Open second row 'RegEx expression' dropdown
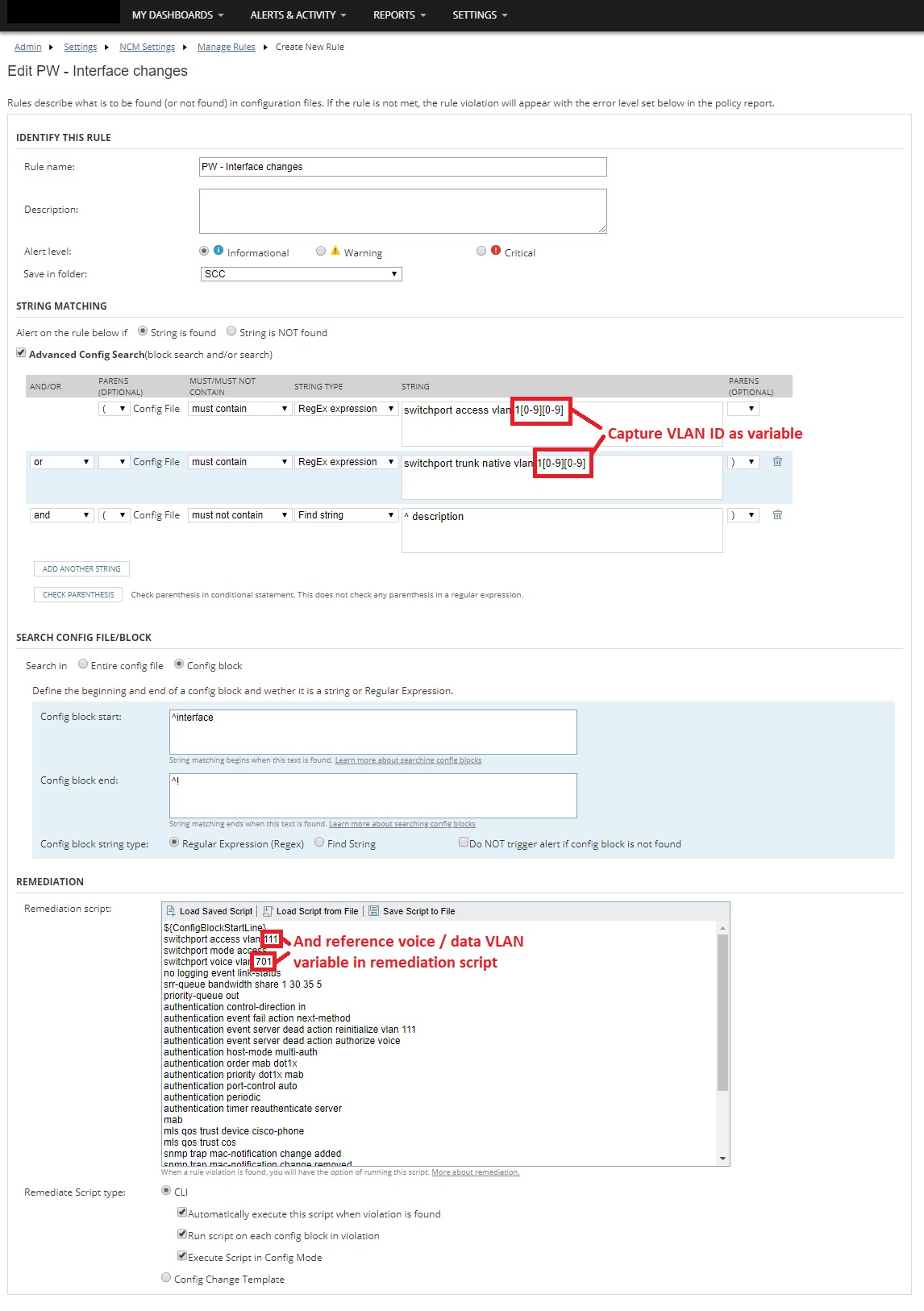The width and height of the screenshot is (924, 1311). 347,462
